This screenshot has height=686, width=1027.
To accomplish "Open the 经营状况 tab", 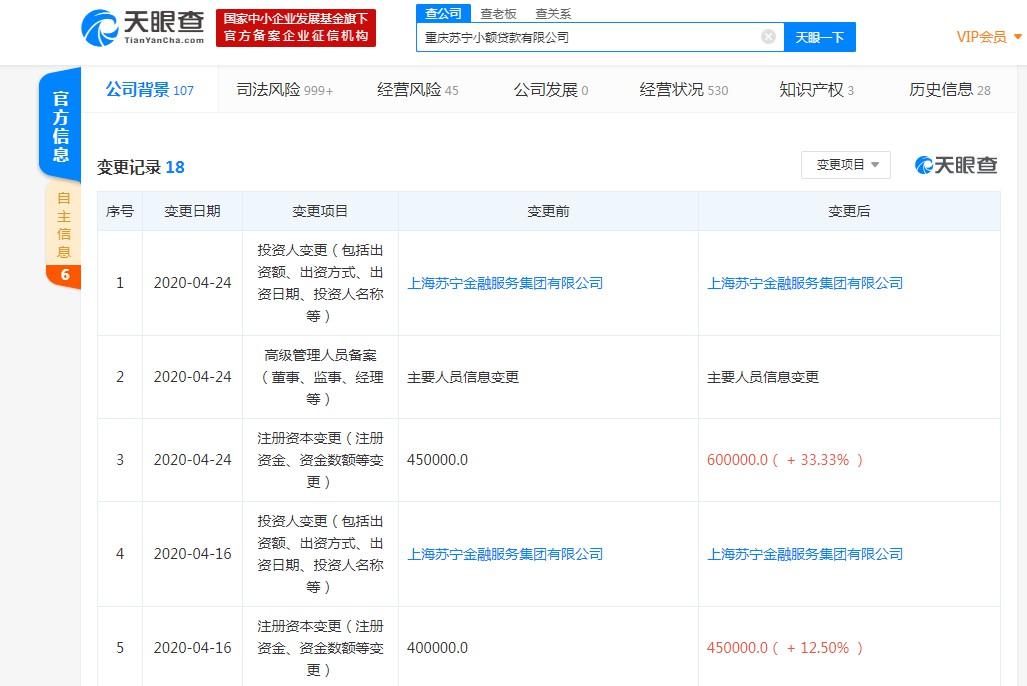I will 676,89.
